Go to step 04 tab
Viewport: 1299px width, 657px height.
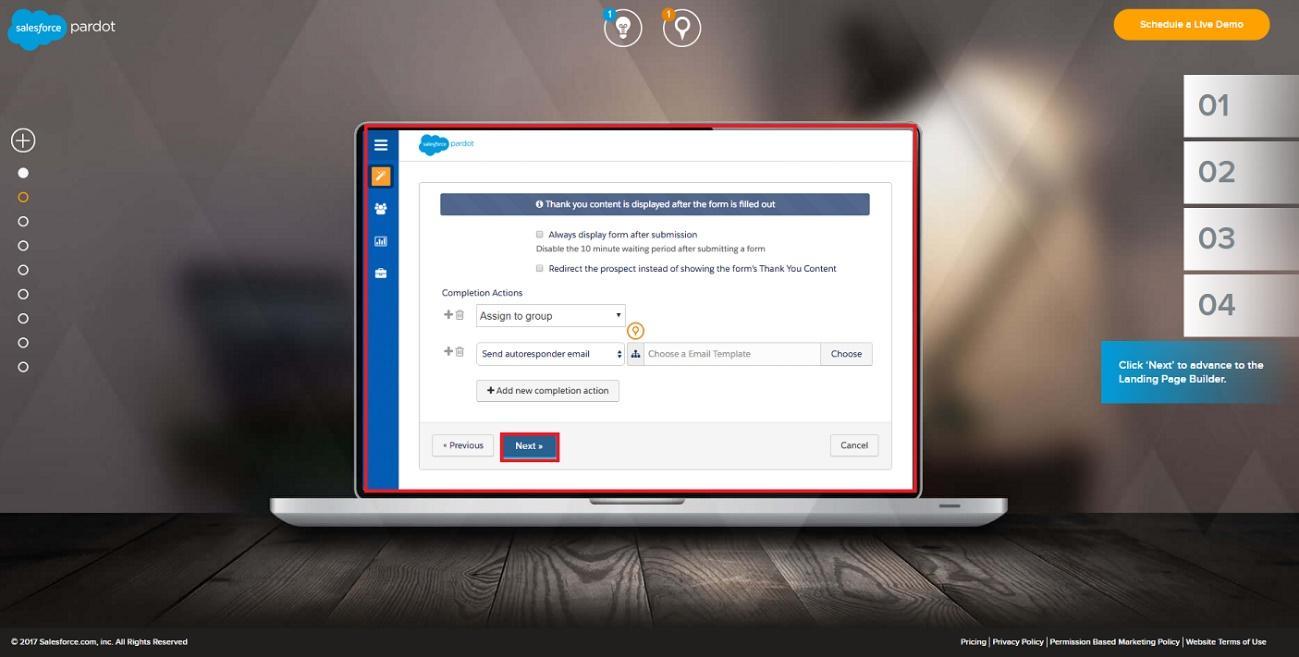[x=1241, y=304]
